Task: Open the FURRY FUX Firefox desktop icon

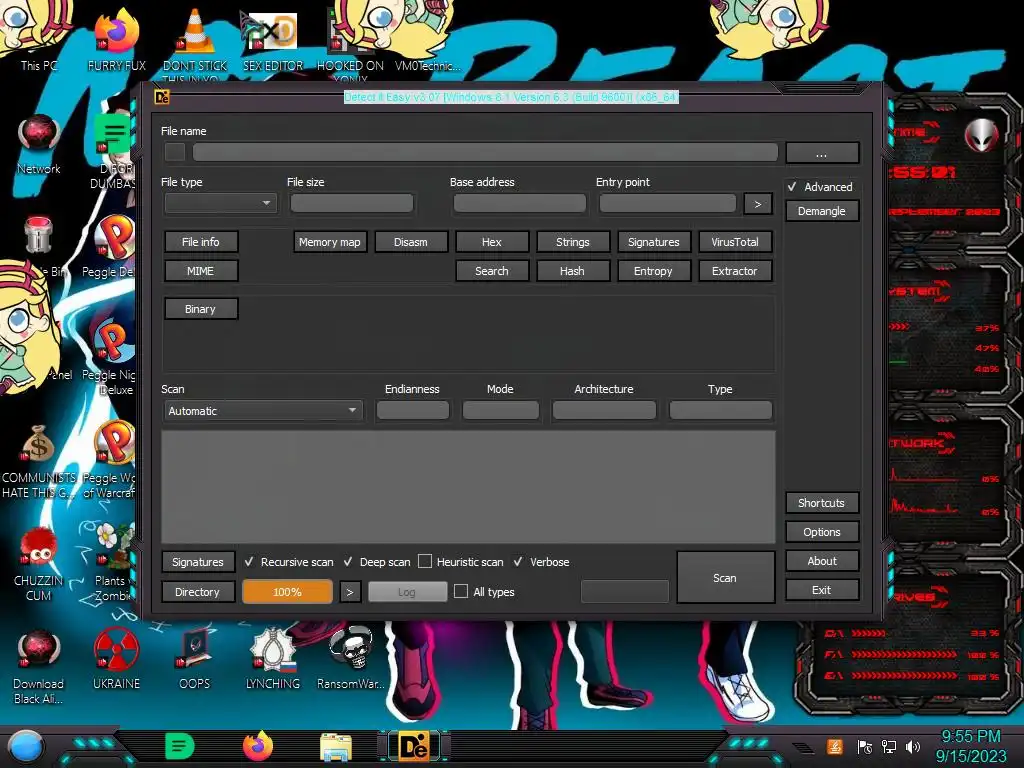Action: point(116,39)
